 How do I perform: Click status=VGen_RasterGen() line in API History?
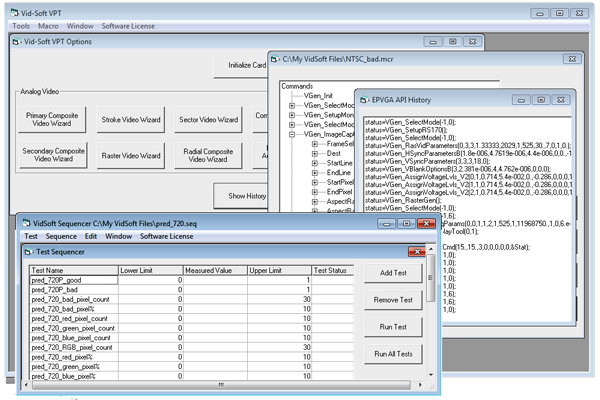403,200
